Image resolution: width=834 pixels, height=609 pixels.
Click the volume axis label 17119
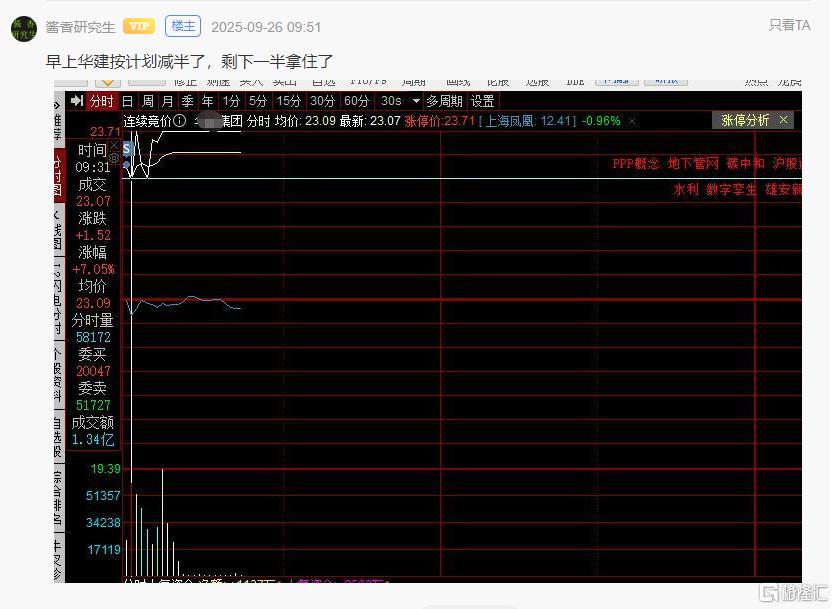(103, 549)
